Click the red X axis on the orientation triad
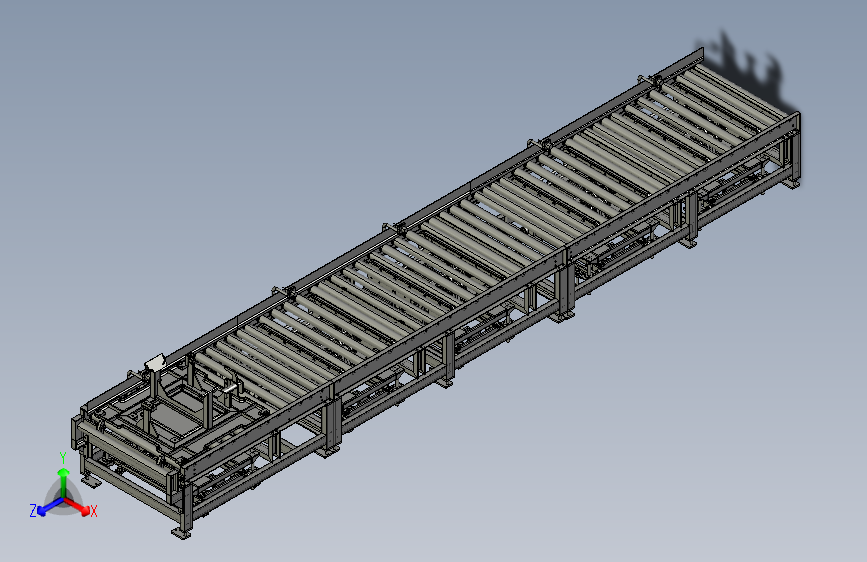 pos(77,506)
